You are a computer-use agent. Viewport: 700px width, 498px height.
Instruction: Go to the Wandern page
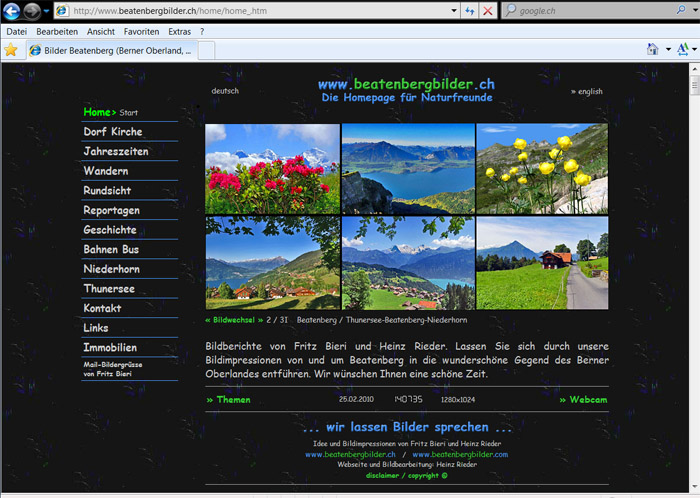click(x=106, y=171)
